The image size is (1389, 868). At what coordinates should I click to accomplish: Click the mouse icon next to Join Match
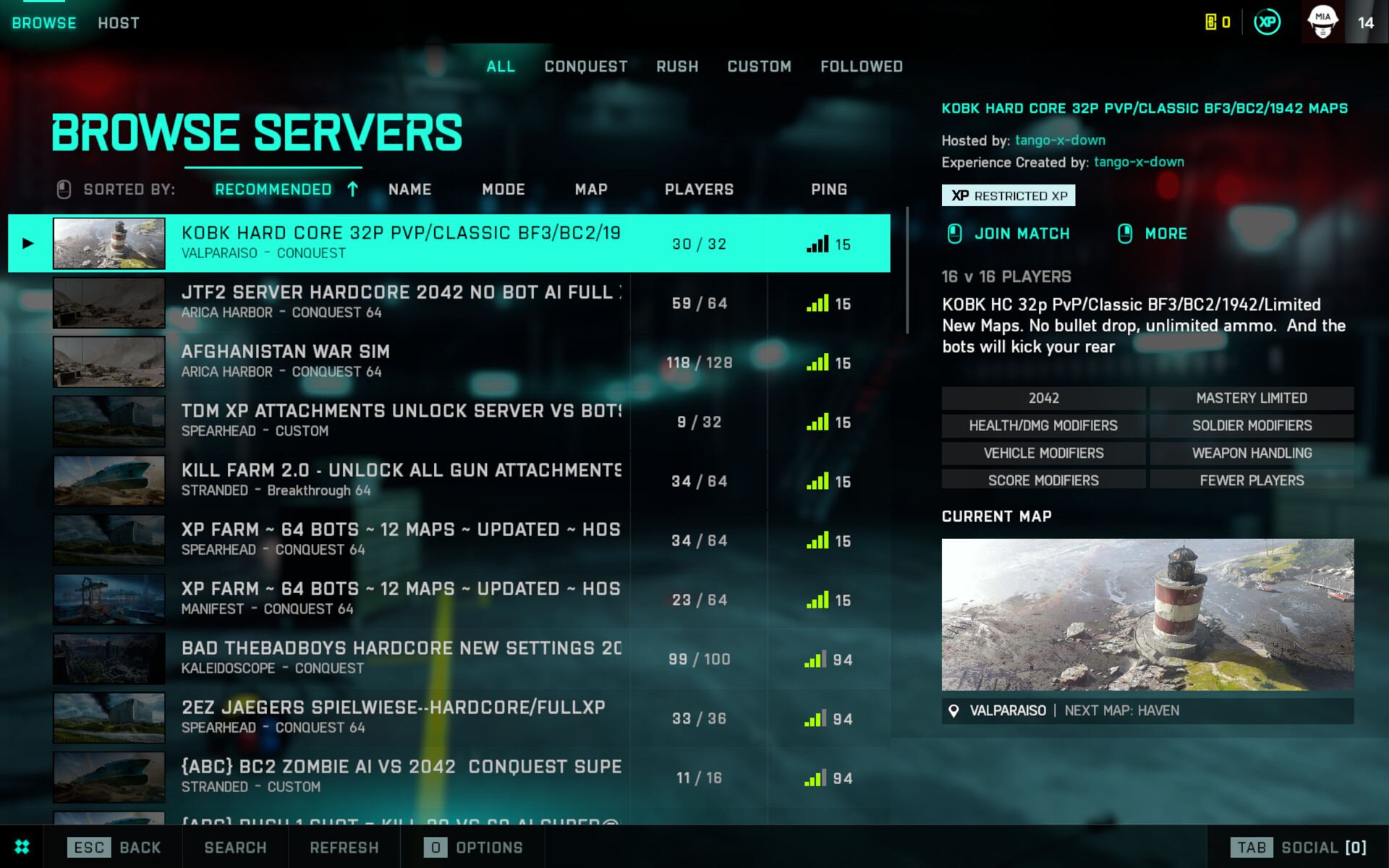pyautogui.click(x=954, y=234)
